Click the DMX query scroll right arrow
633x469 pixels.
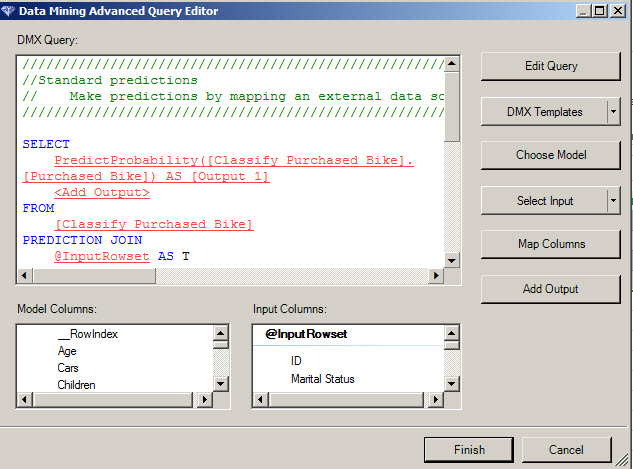pos(436,276)
